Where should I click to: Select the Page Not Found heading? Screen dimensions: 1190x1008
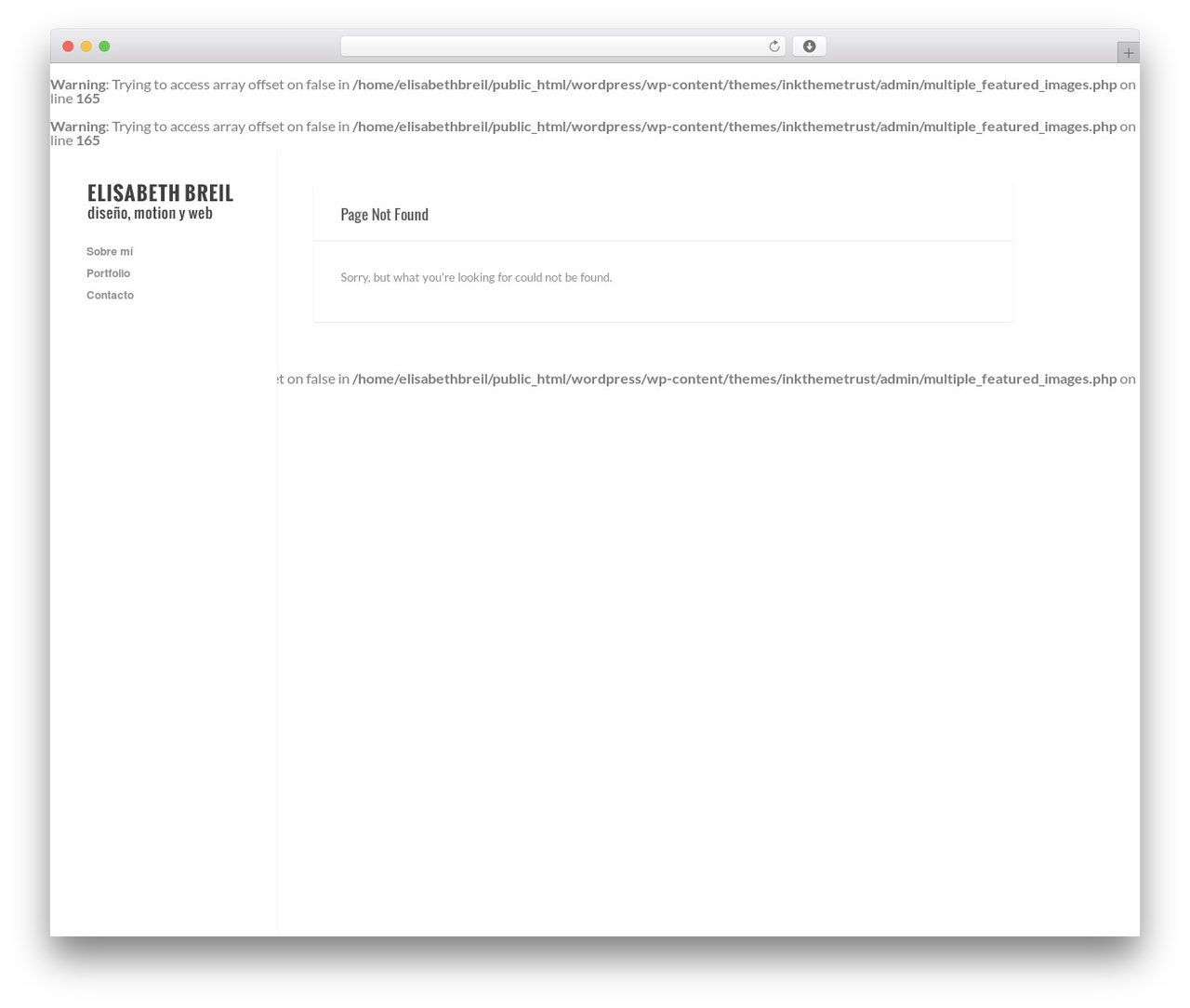pyautogui.click(x=384, y=215)
